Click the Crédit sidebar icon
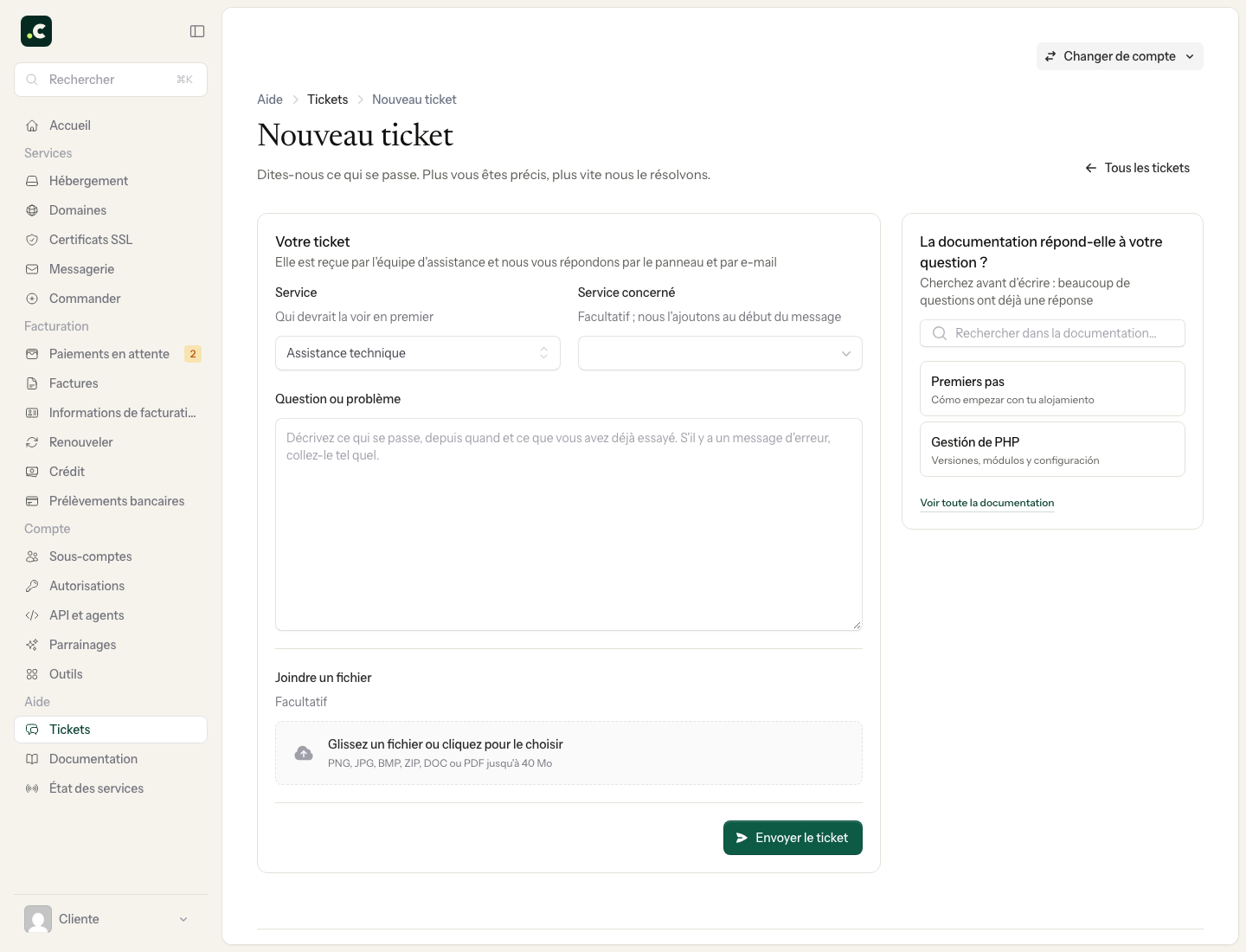1246x952 pixels. point(32,472)
